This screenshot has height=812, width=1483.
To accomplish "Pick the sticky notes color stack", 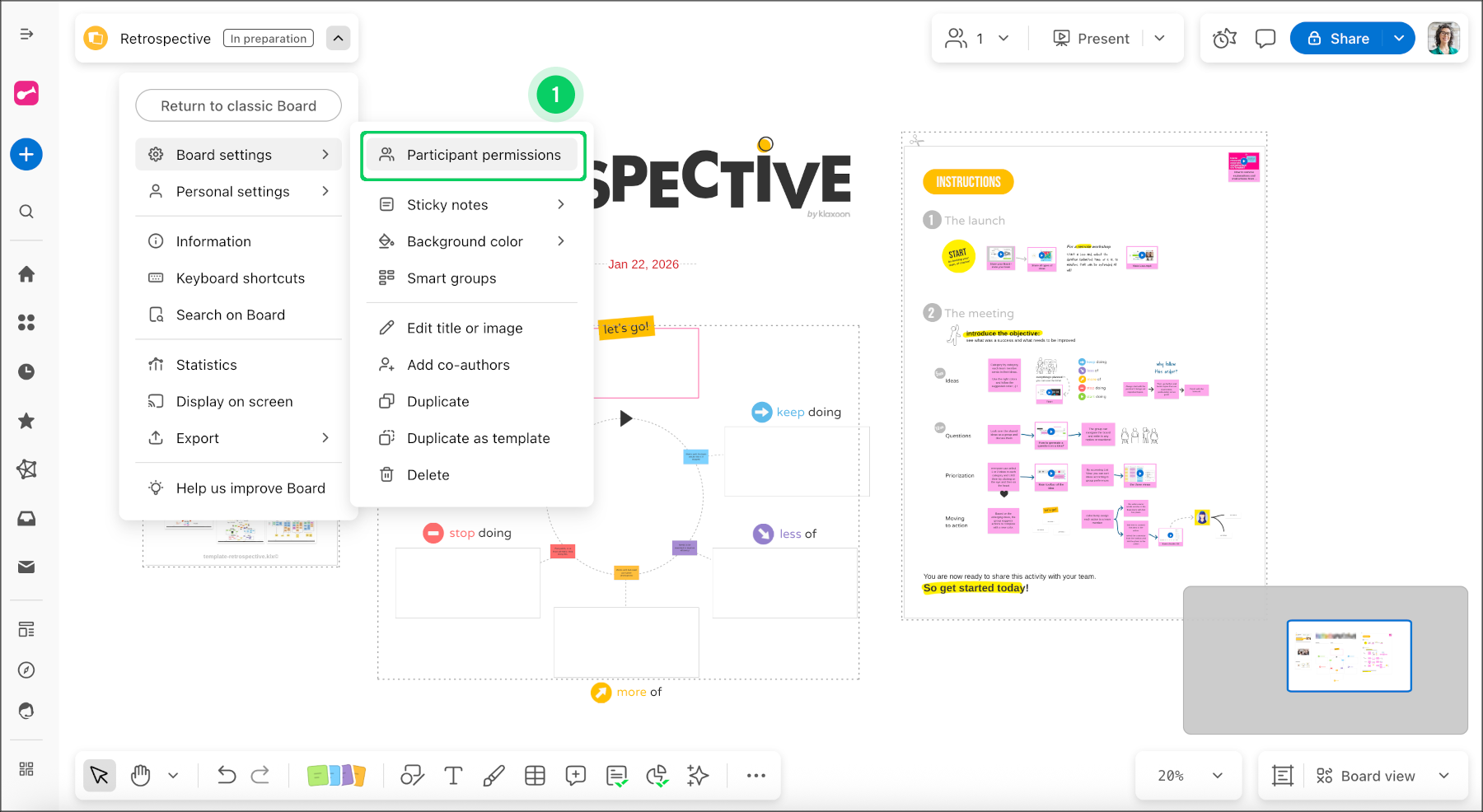I will (336, 775).
